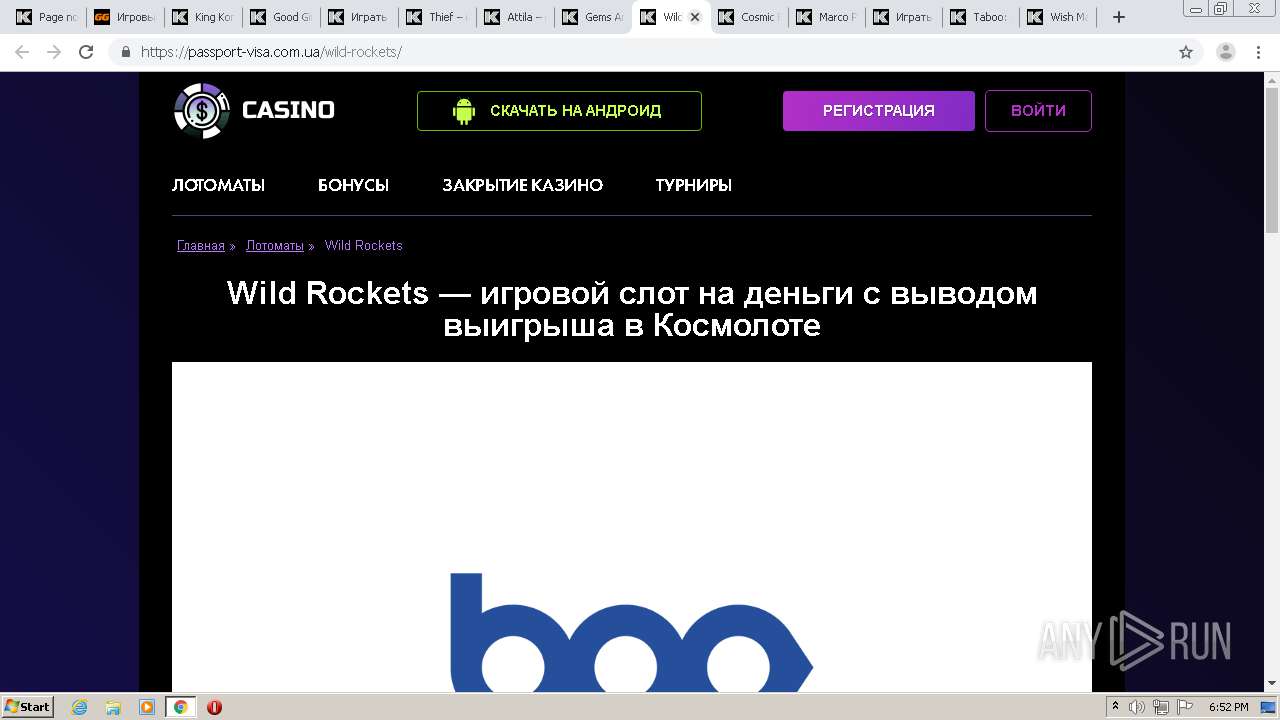1280x720 pixels.
Task: Click the casino chip logo icon
Action: (x=202, y=110)
